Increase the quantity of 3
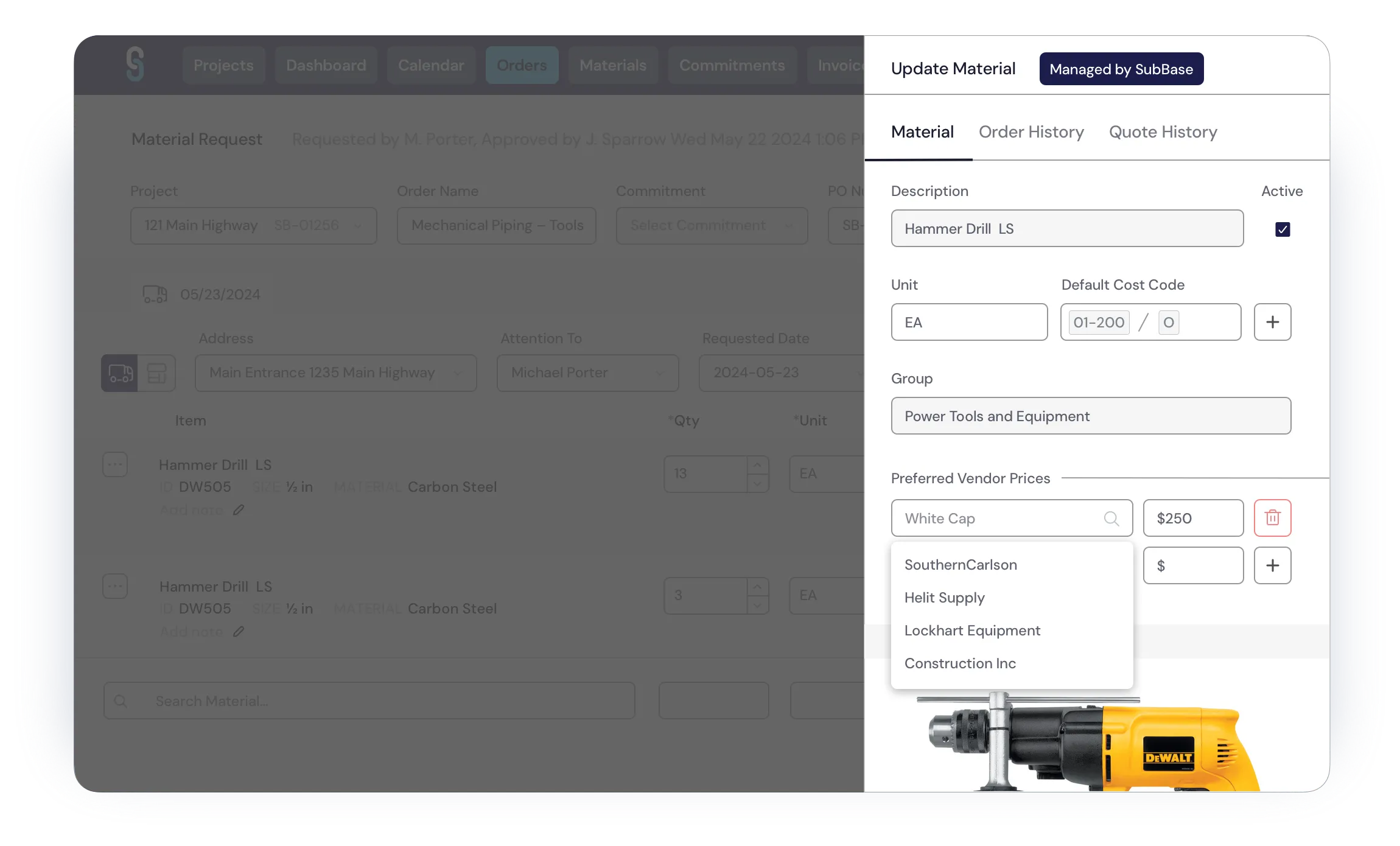 (757, 587)
